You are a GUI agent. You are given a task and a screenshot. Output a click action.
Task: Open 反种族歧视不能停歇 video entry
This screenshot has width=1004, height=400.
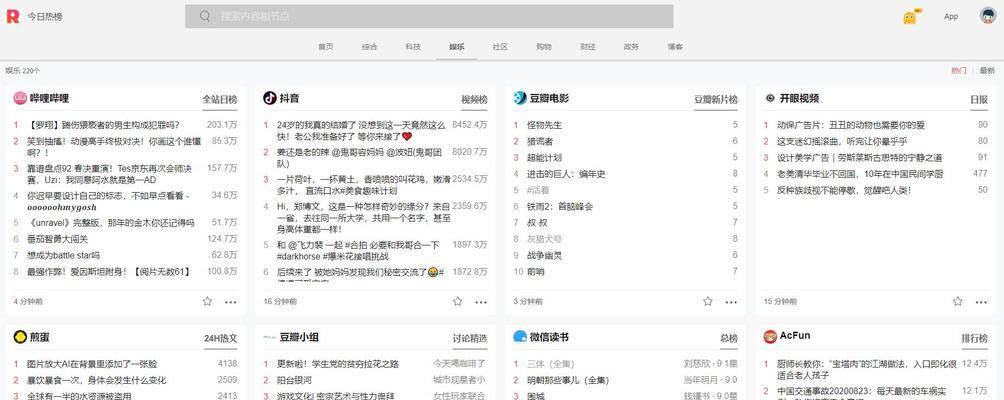pyautogui.click(x=844, y=190)
